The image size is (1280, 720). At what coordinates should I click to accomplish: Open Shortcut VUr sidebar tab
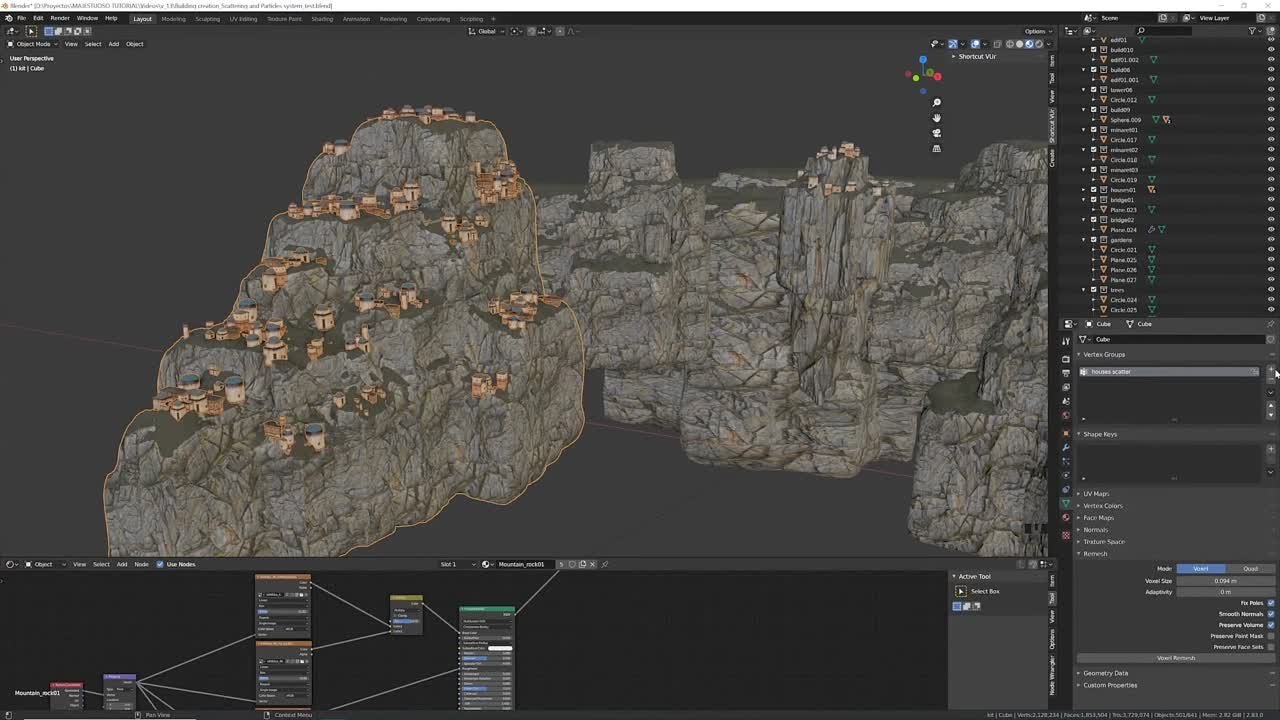tap(1052, 126)
